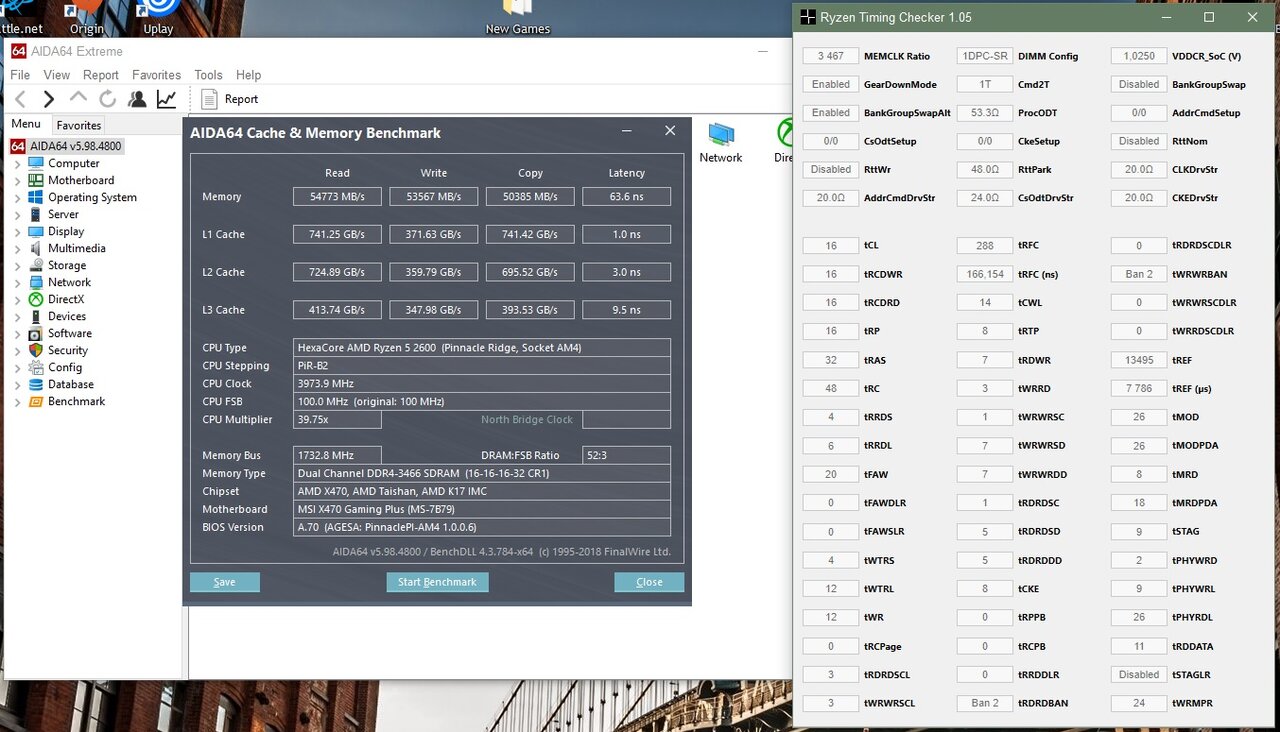Click the tREF value 13495 field
The height and width of the screenshot is (732, 1280).
(x=1139, y=360)
